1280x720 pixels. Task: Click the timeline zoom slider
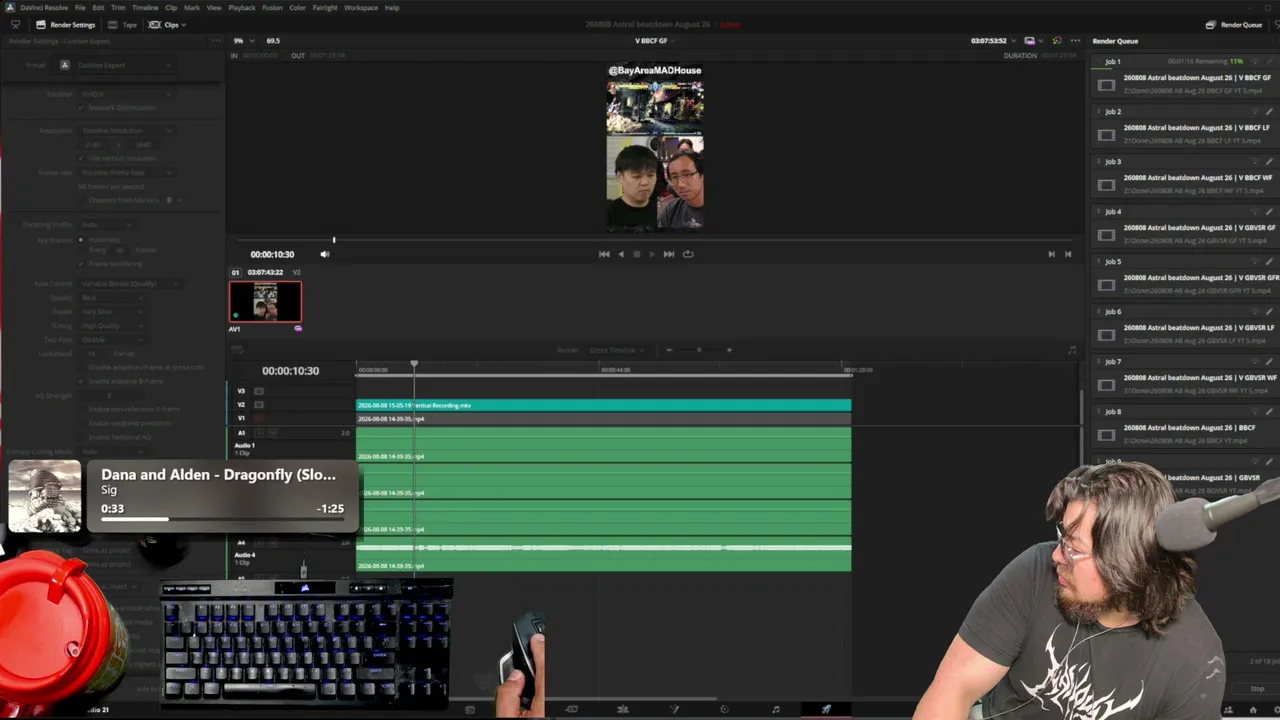[x=699, y=350]
